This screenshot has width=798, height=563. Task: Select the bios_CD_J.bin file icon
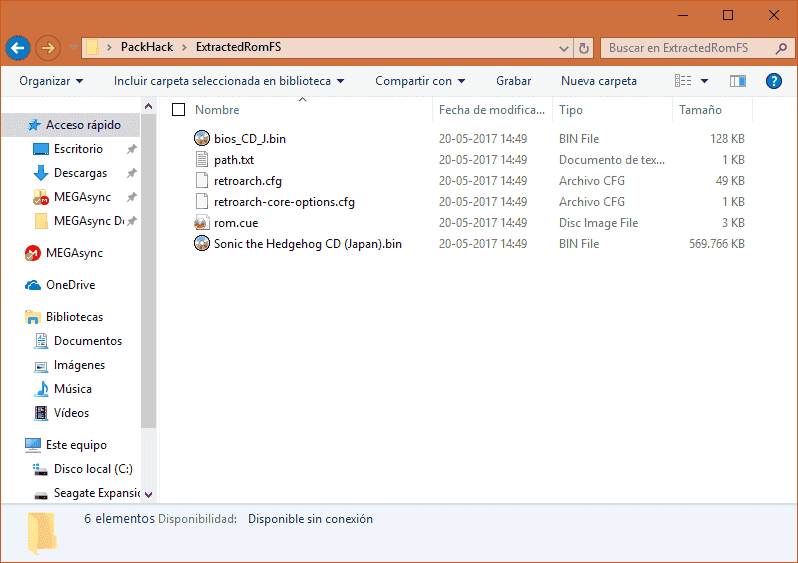pos(202,138)
